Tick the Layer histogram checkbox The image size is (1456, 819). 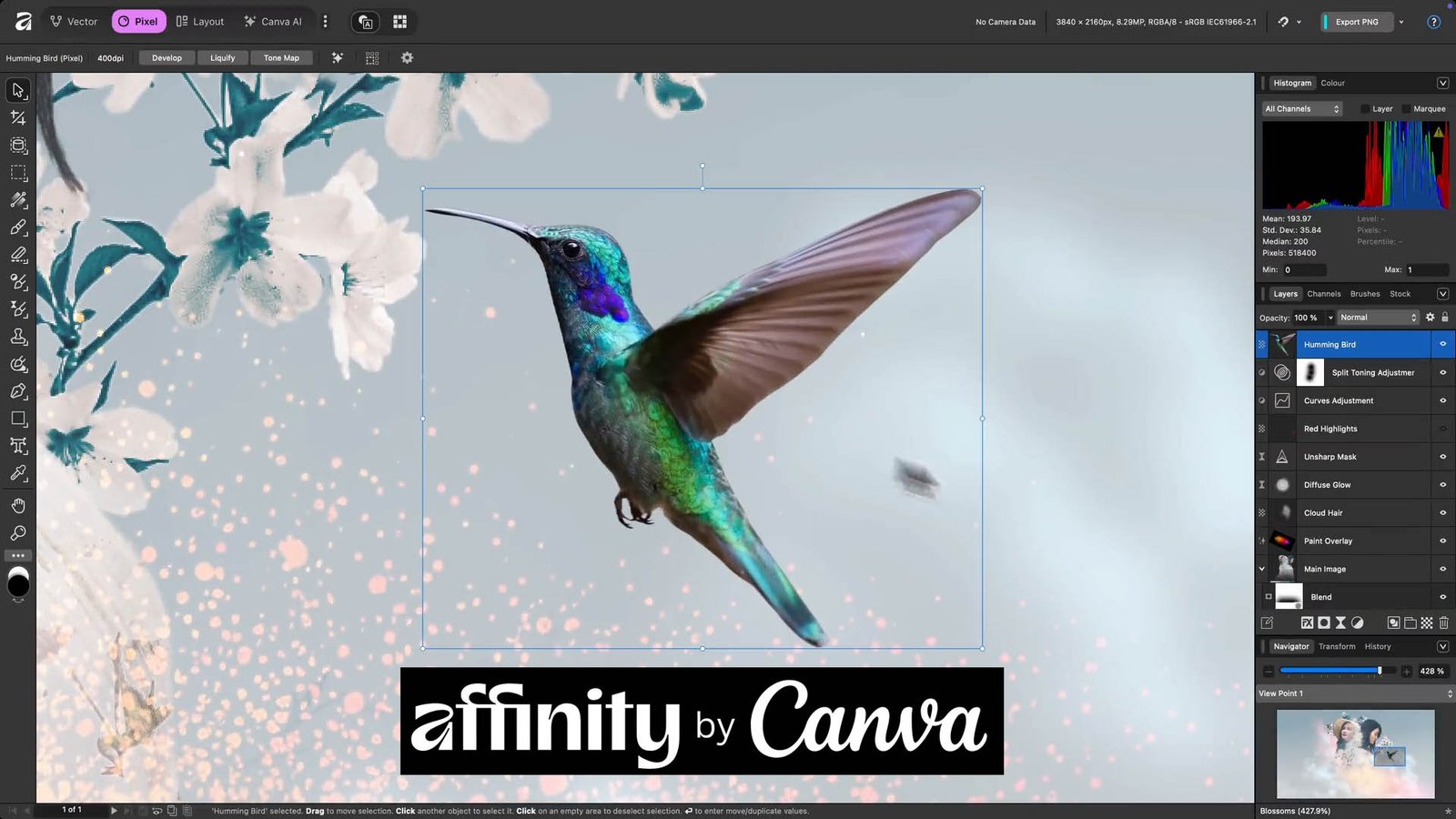[1365, 109]
